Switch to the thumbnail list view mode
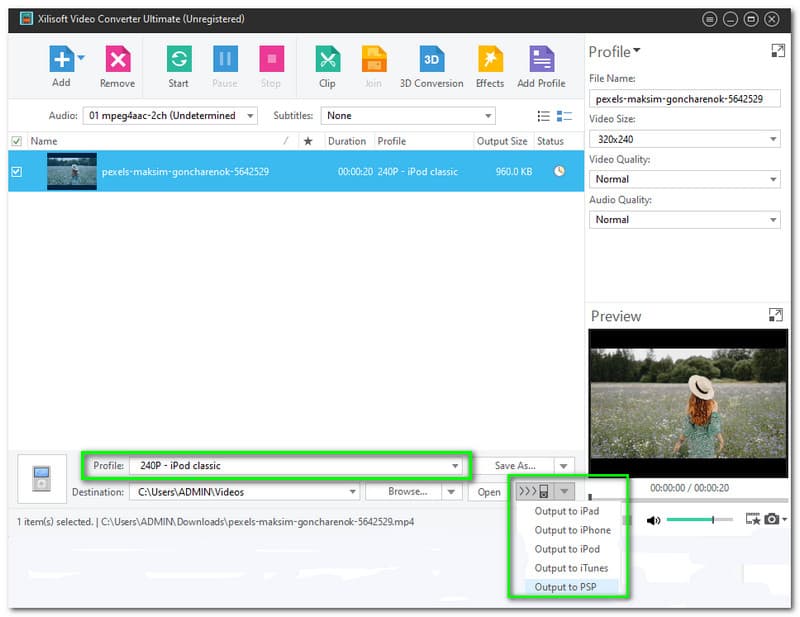The image size is (800, 617). coord(564,116)
